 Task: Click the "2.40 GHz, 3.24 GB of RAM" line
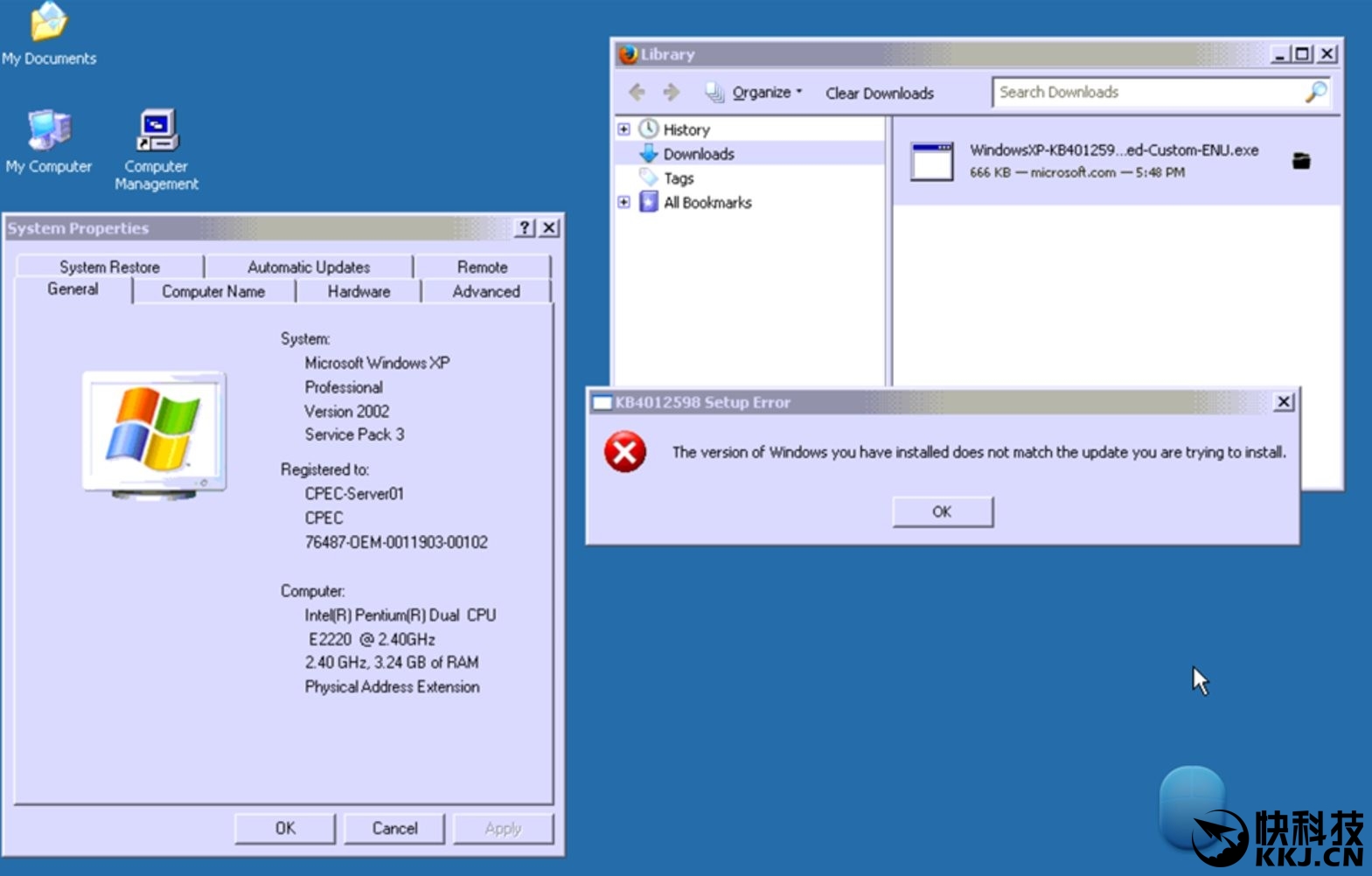click(x=392, y=663)
